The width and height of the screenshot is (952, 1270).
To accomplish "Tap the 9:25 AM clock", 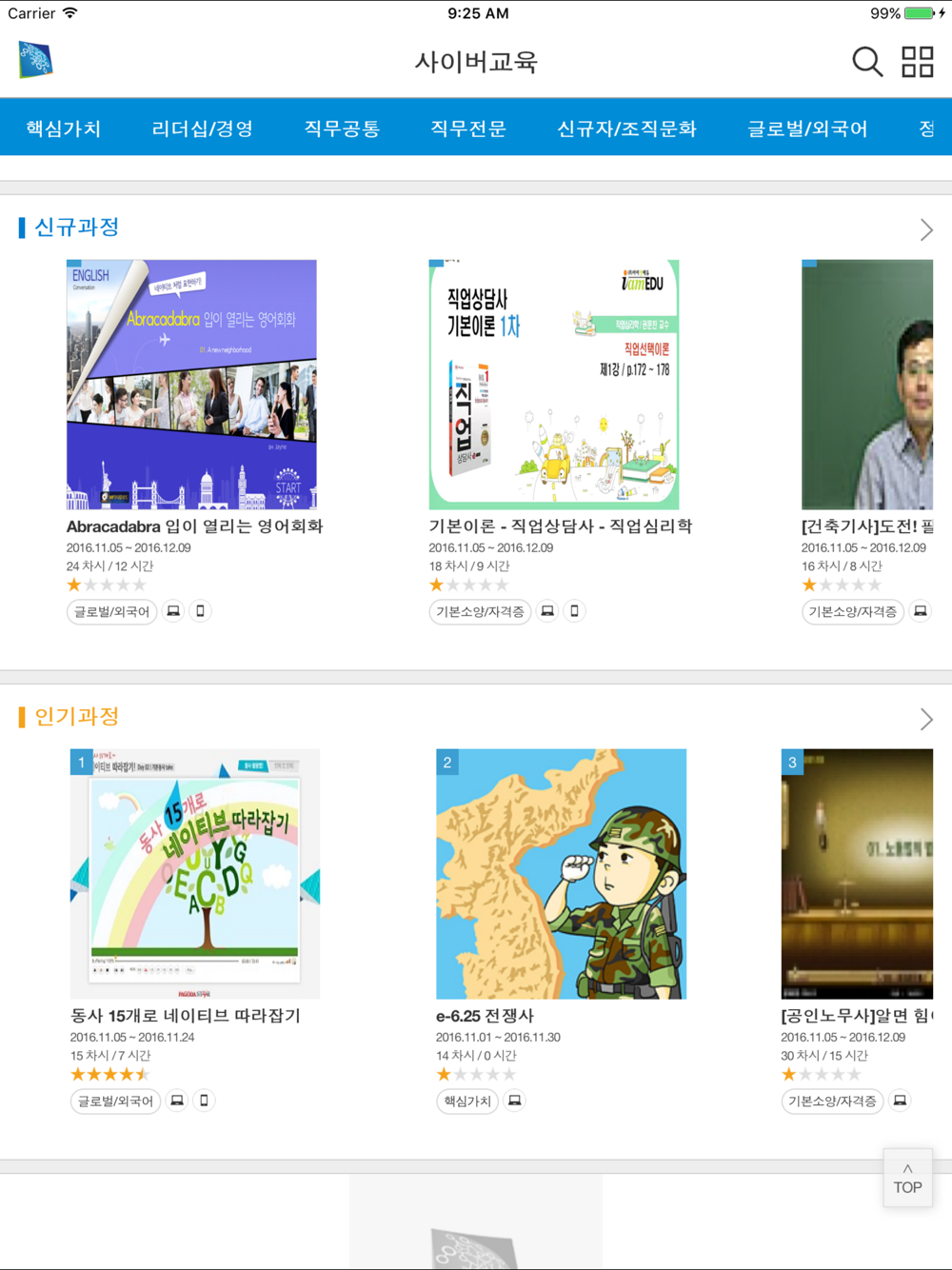I will click(x=478, y=13).
